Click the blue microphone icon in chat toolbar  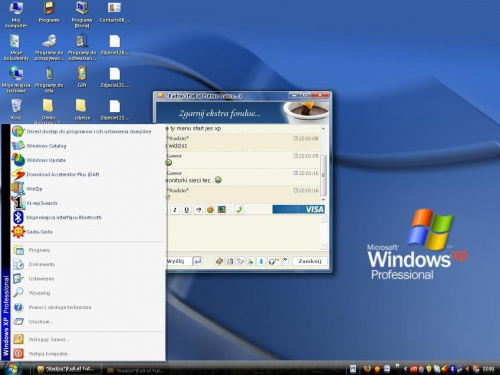coord(261,261)
